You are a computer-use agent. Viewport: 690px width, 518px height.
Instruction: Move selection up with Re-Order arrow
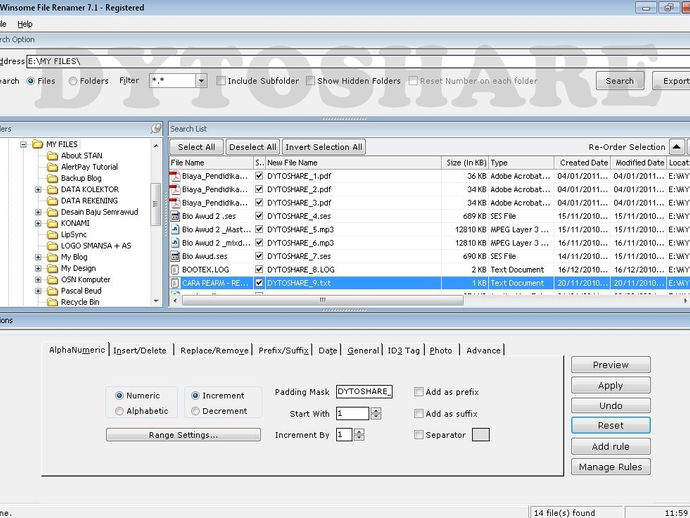click(676, 147)
